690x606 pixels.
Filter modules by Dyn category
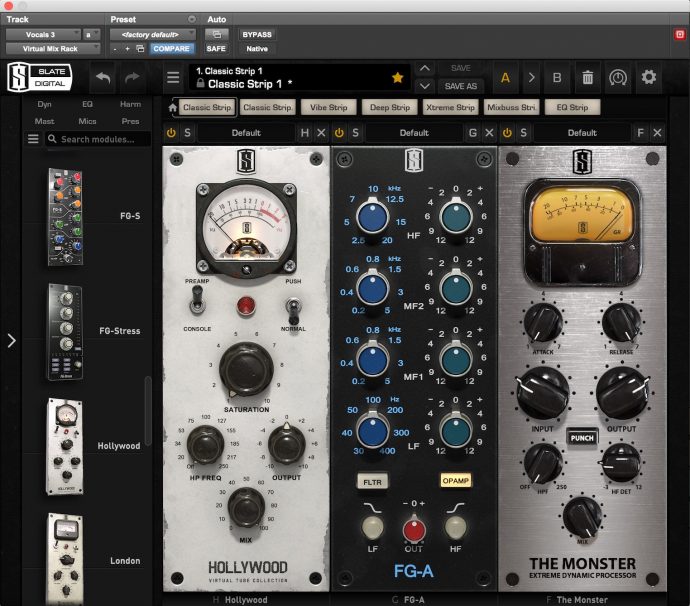click(44, 104)
